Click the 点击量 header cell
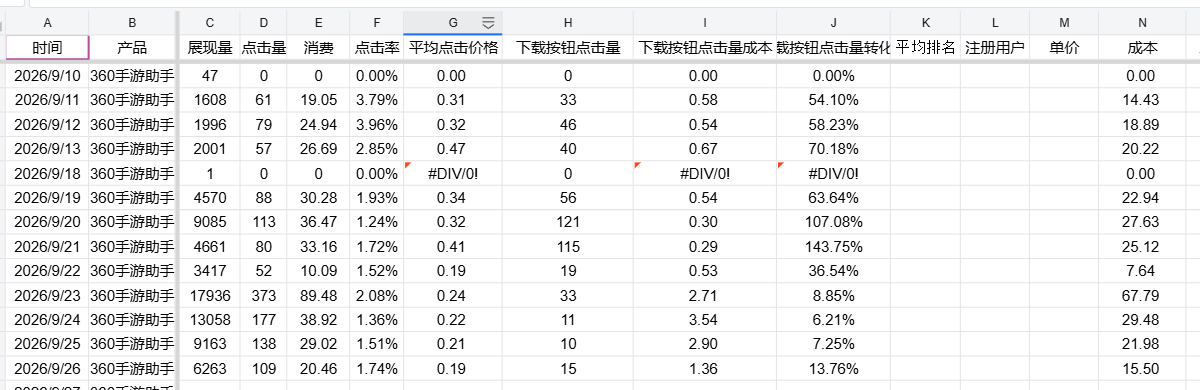 click(263, 47)
